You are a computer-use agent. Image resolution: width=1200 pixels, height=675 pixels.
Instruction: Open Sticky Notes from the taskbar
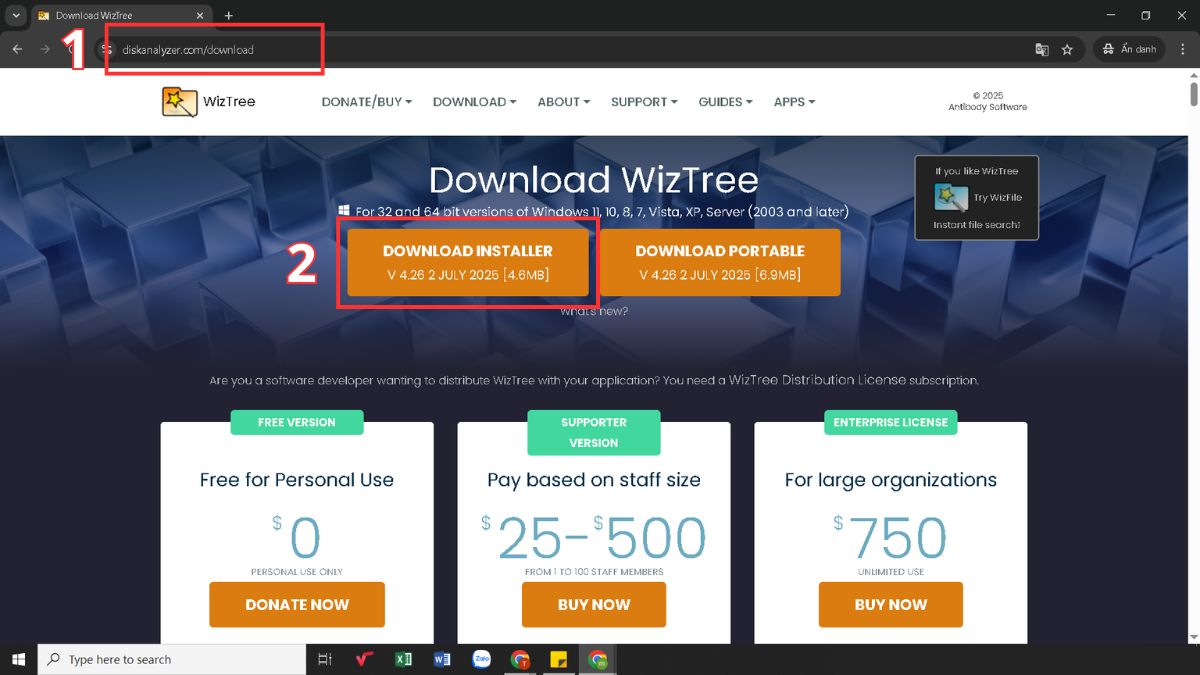tap(559, 659)
